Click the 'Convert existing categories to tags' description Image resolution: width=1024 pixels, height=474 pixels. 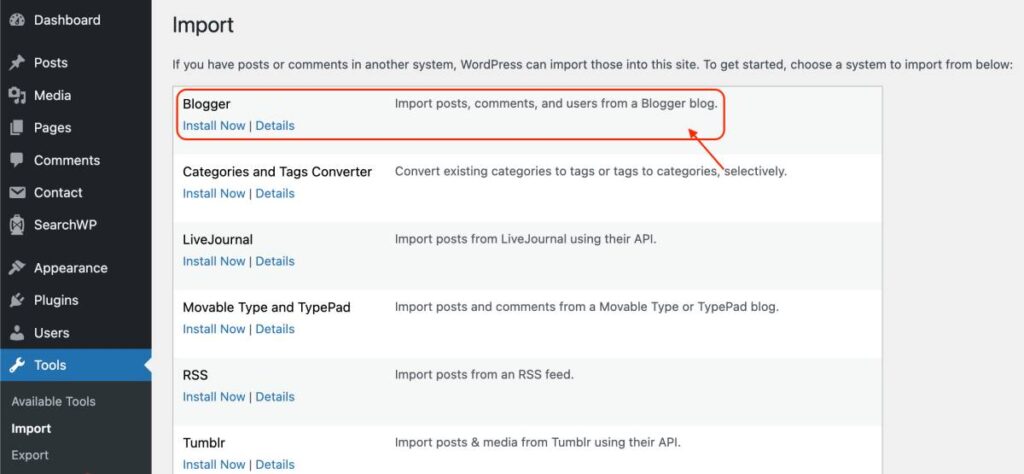tap(590, 172)
